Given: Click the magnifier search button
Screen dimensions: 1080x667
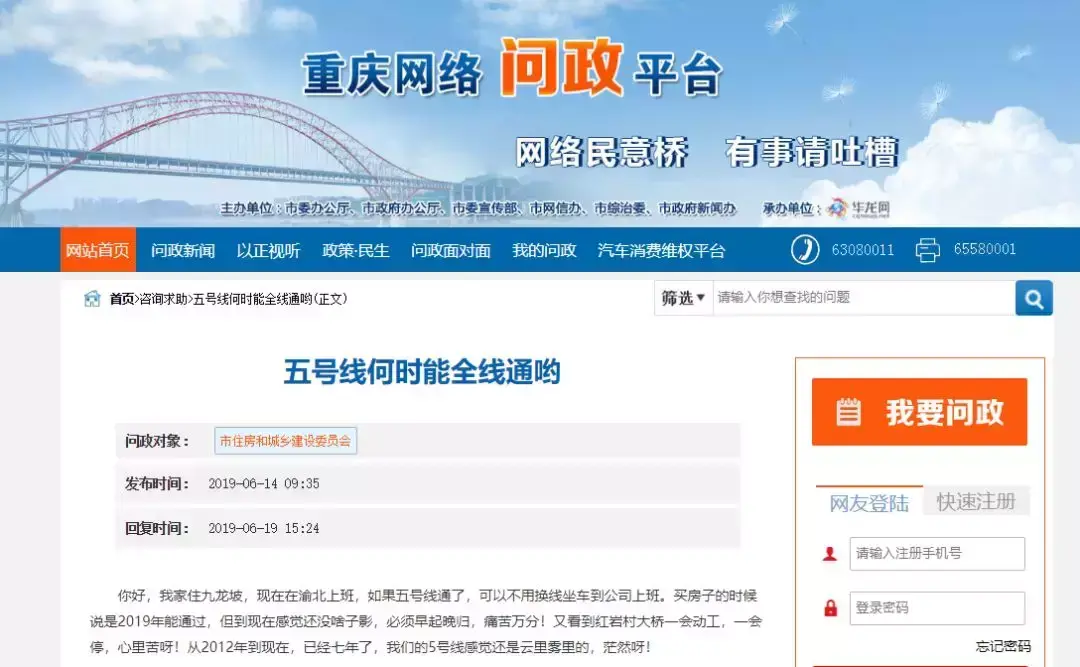Looking at the screenshot, I should [x=1033, y=298].
